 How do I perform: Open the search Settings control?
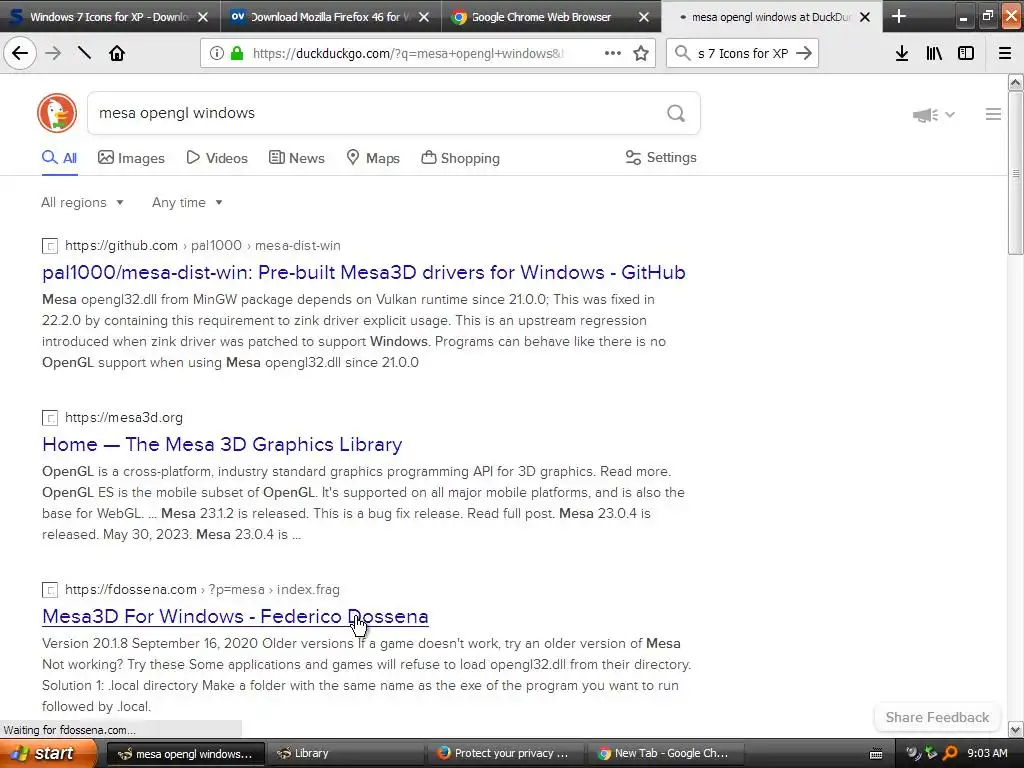click(661, 157)
